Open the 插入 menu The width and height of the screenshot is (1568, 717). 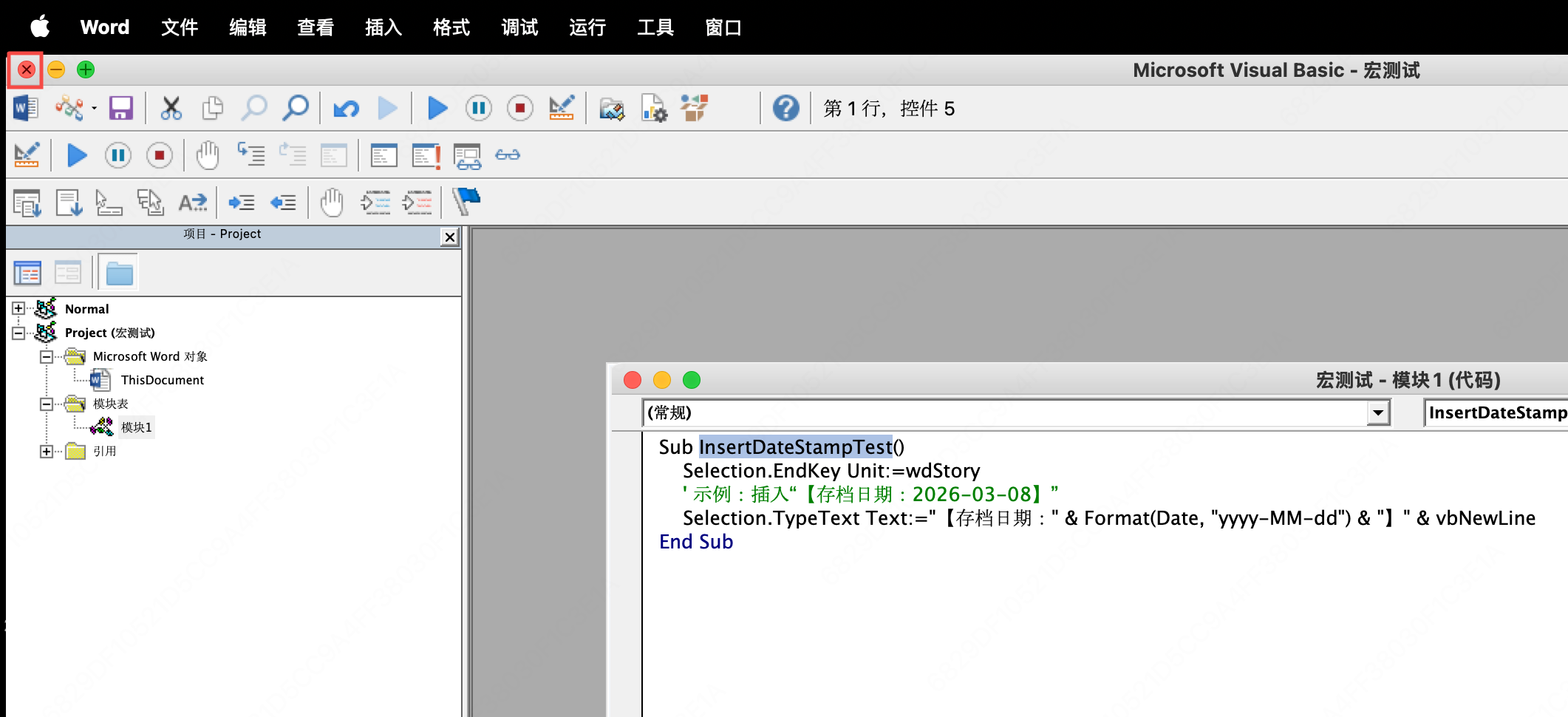pos(384,27)
